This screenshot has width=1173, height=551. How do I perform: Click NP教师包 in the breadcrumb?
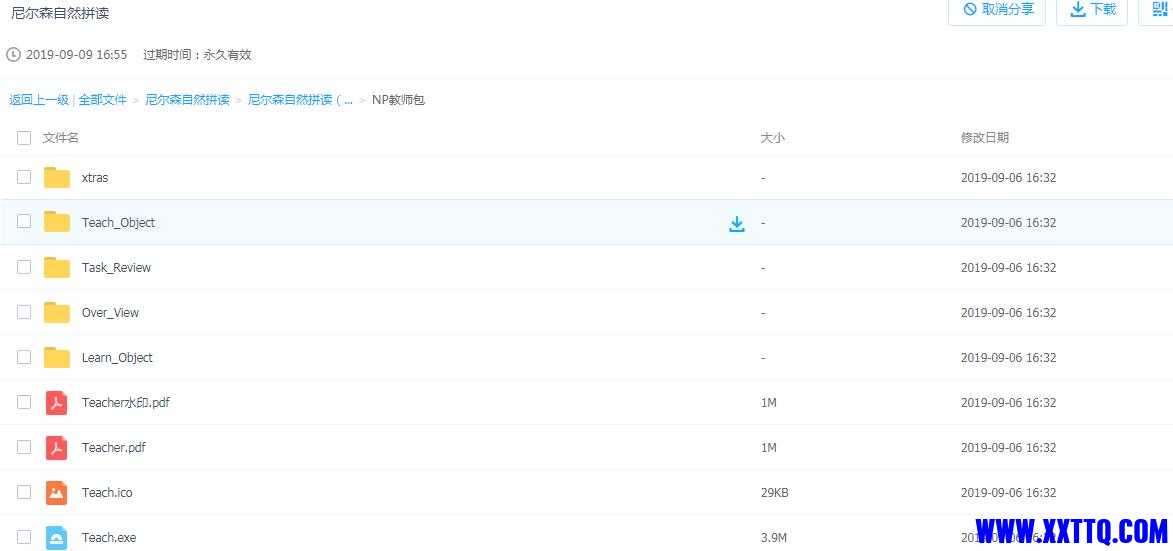(398, 99)
